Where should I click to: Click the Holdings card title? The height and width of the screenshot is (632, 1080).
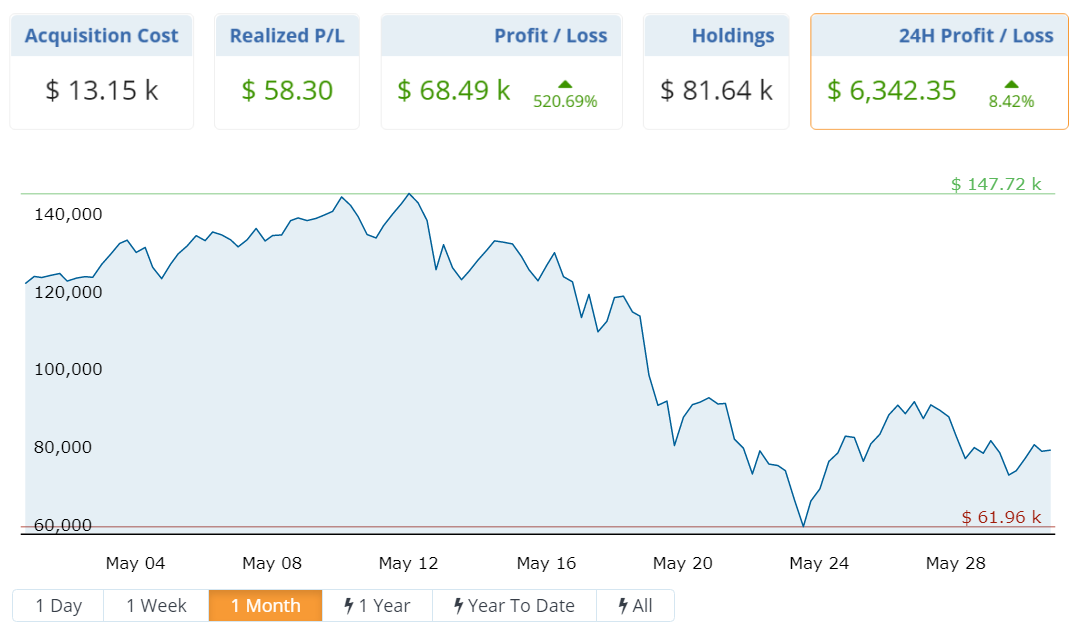click(x=733, y=36)
